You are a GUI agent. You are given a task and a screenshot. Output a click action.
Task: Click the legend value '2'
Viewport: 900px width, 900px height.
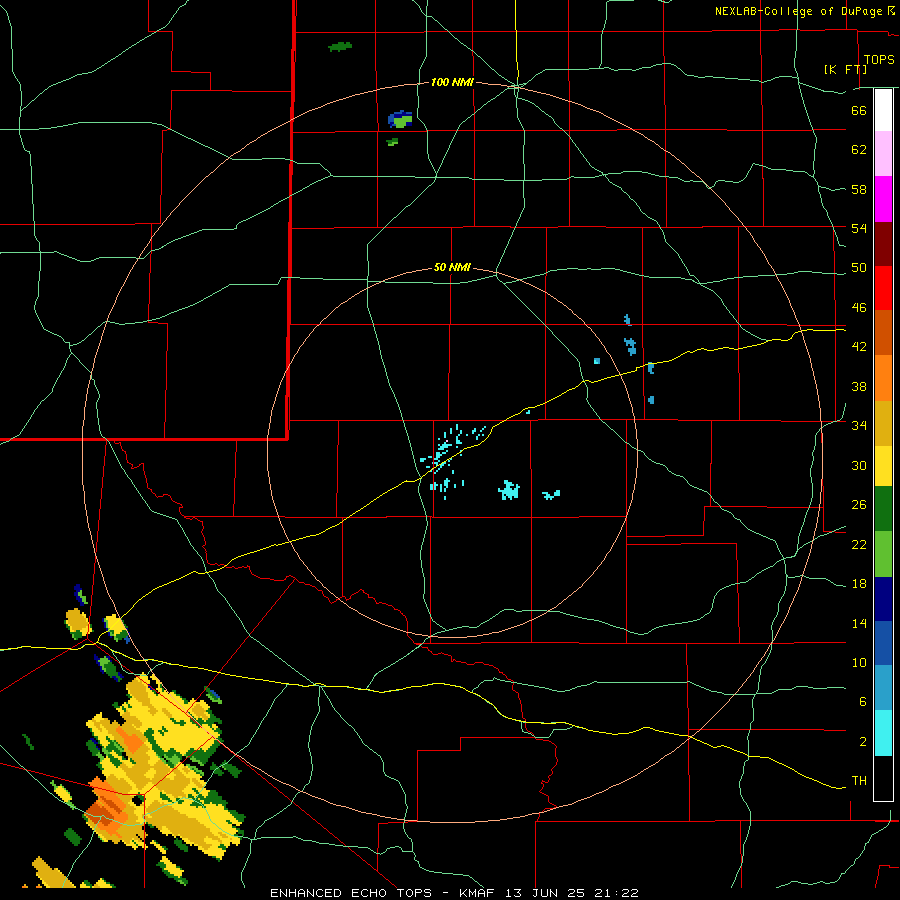click(x=863, y=742)
